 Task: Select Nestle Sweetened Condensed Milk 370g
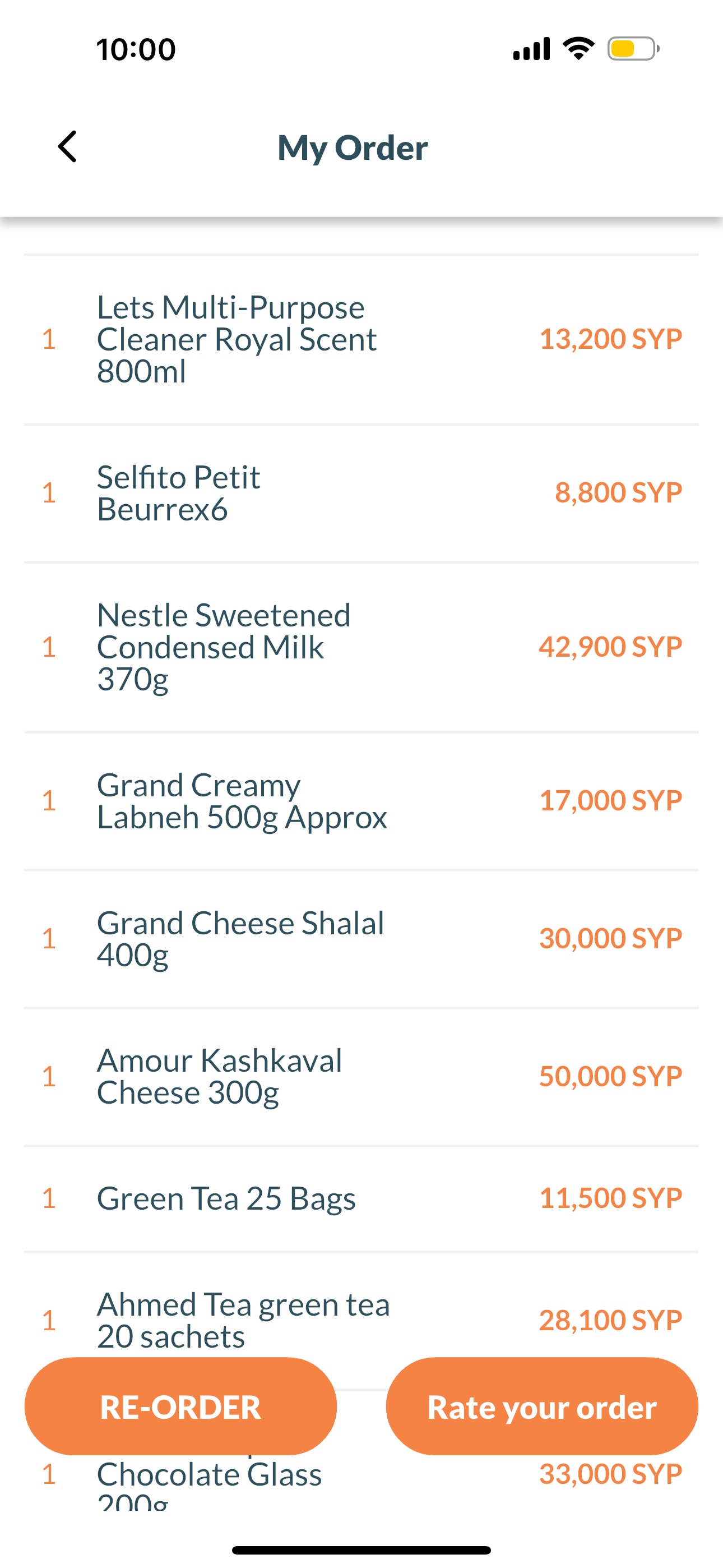click(x=224, y=647)
